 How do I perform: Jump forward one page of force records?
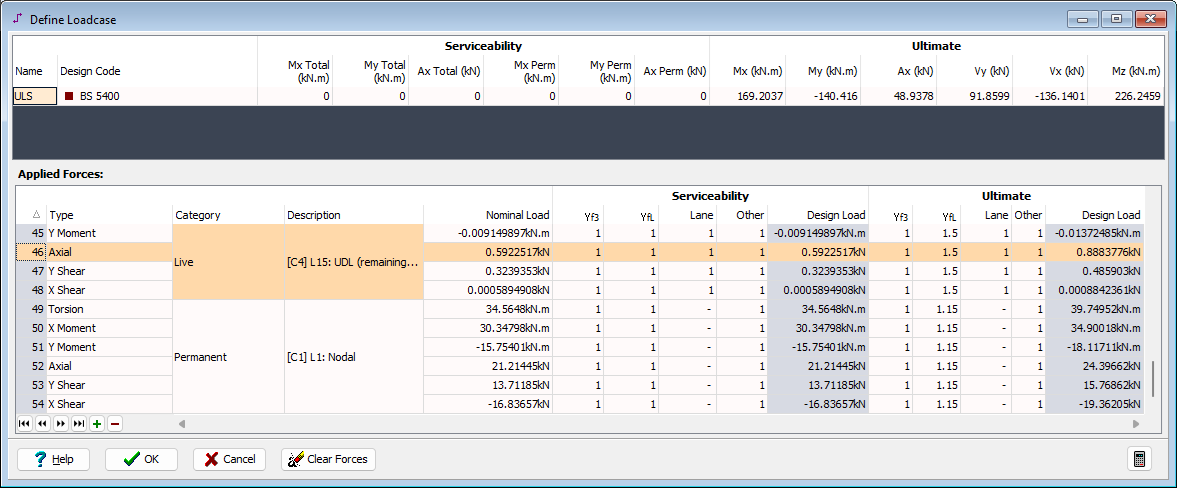(x=61, y=424)
